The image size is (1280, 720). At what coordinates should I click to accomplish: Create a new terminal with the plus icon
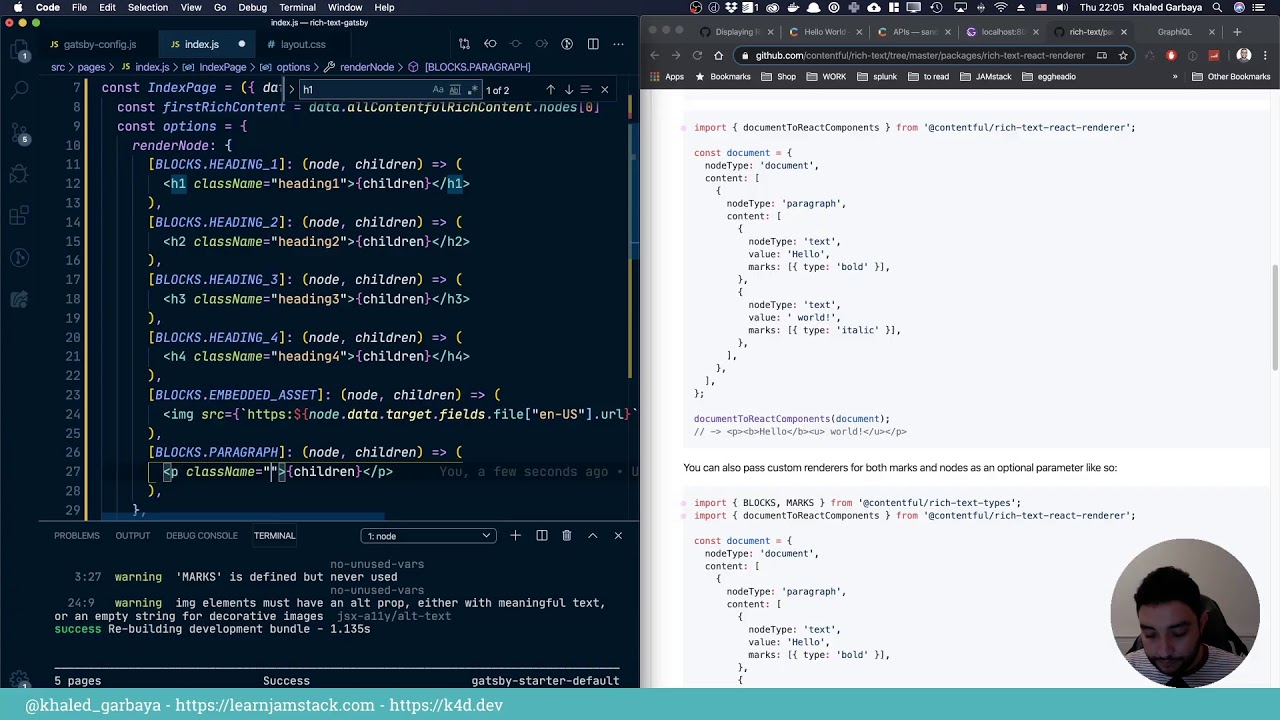pyautogui.click(x=515, y=536)
